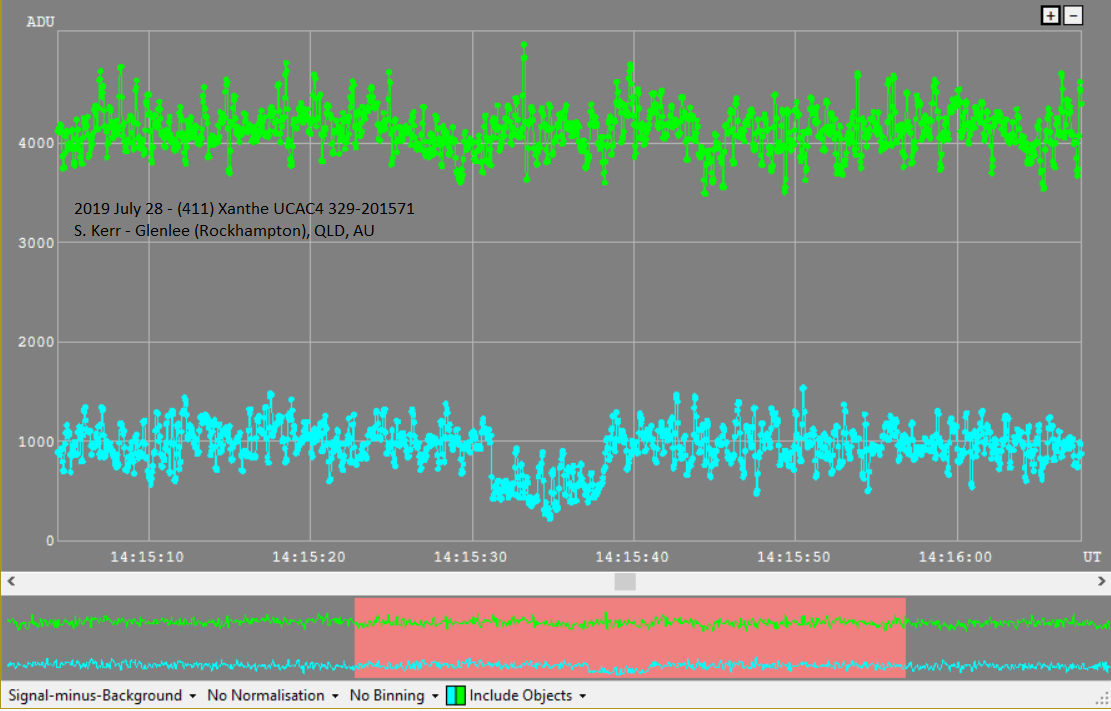The image size is (1111, 711).
Task: Click the minus zoom-out icon
Action: coord(1073,15)
